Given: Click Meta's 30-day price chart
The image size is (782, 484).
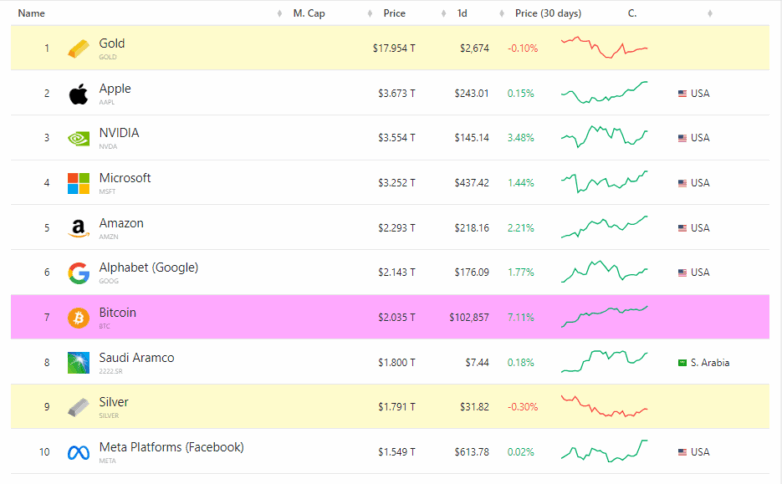Looking at the screenshot, I should [x=604, y=451].
